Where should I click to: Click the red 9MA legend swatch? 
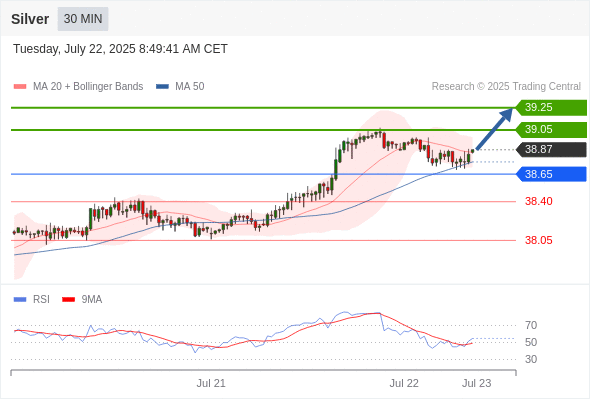point(68,300)
